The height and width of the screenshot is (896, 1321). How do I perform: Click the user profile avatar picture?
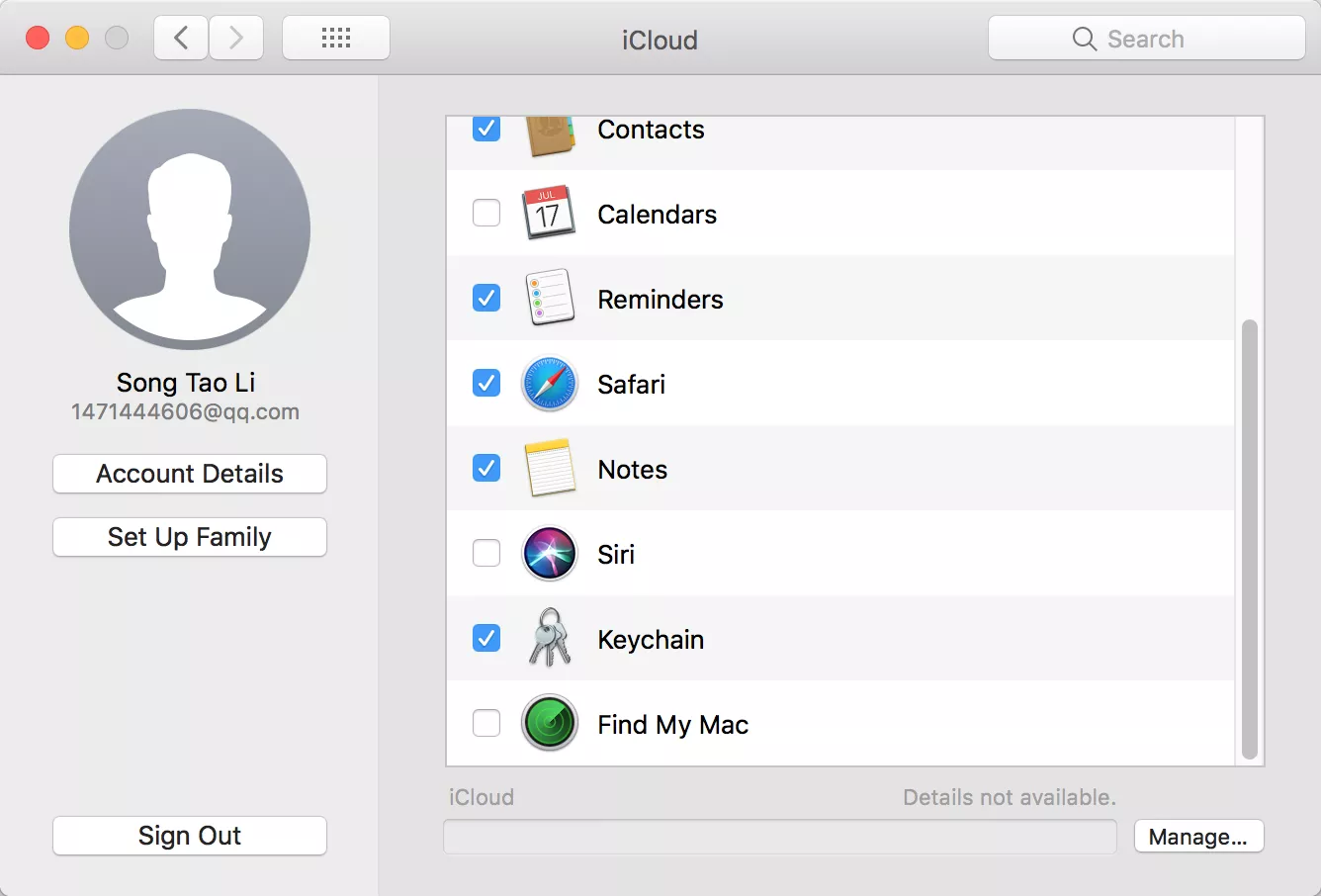coord(190,229)
